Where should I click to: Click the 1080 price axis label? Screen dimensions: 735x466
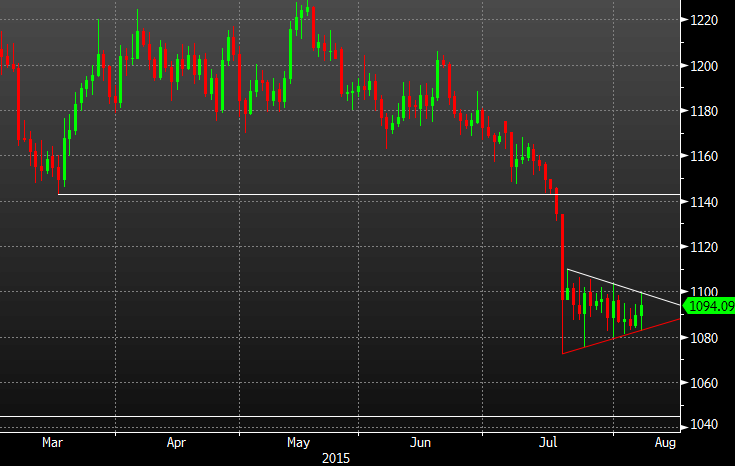click(704, 338)
